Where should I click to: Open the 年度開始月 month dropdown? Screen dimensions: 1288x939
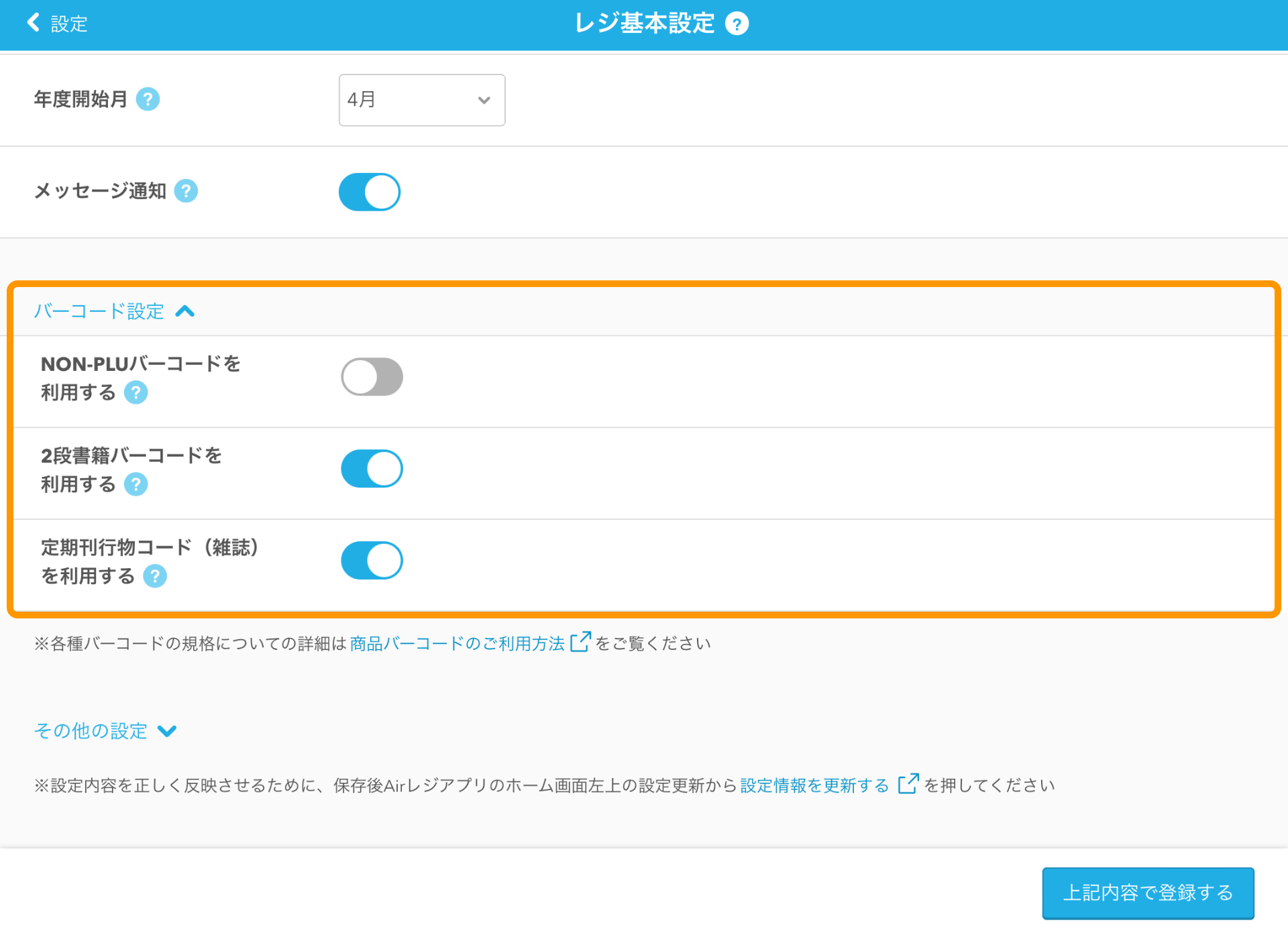[x=421, y=99]
